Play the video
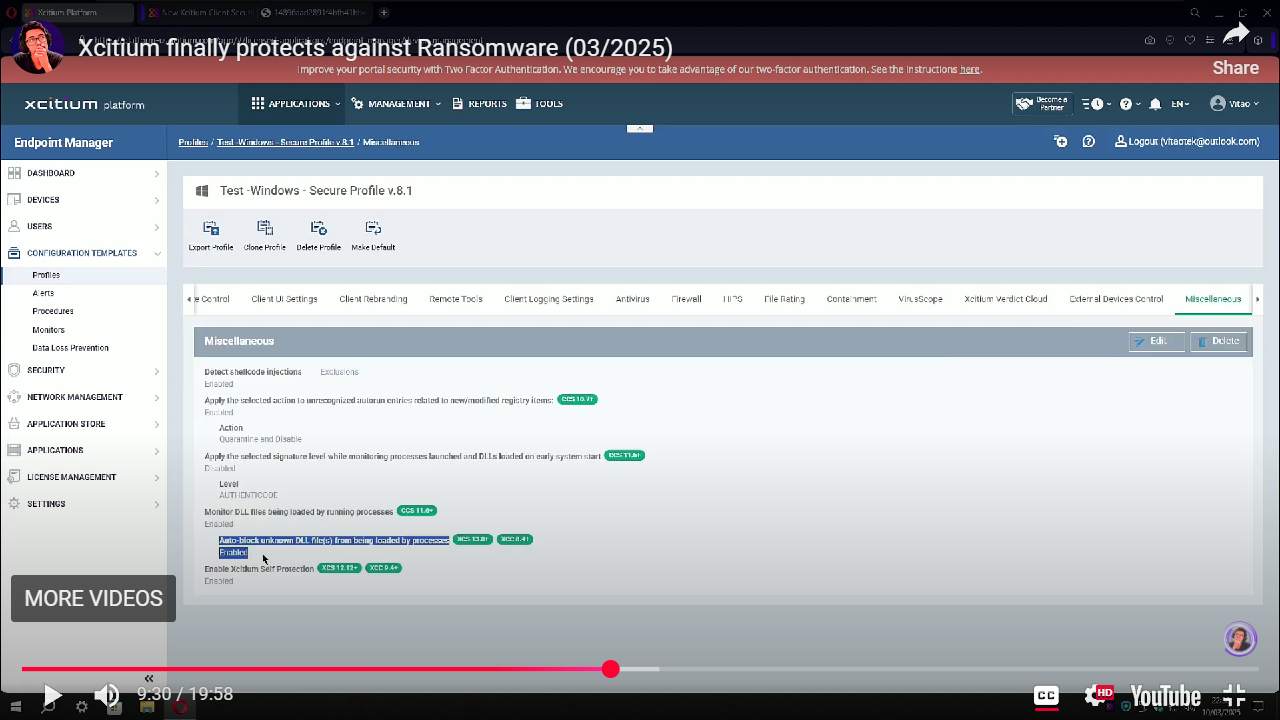 pyautogui.click(x=53, y=695)
